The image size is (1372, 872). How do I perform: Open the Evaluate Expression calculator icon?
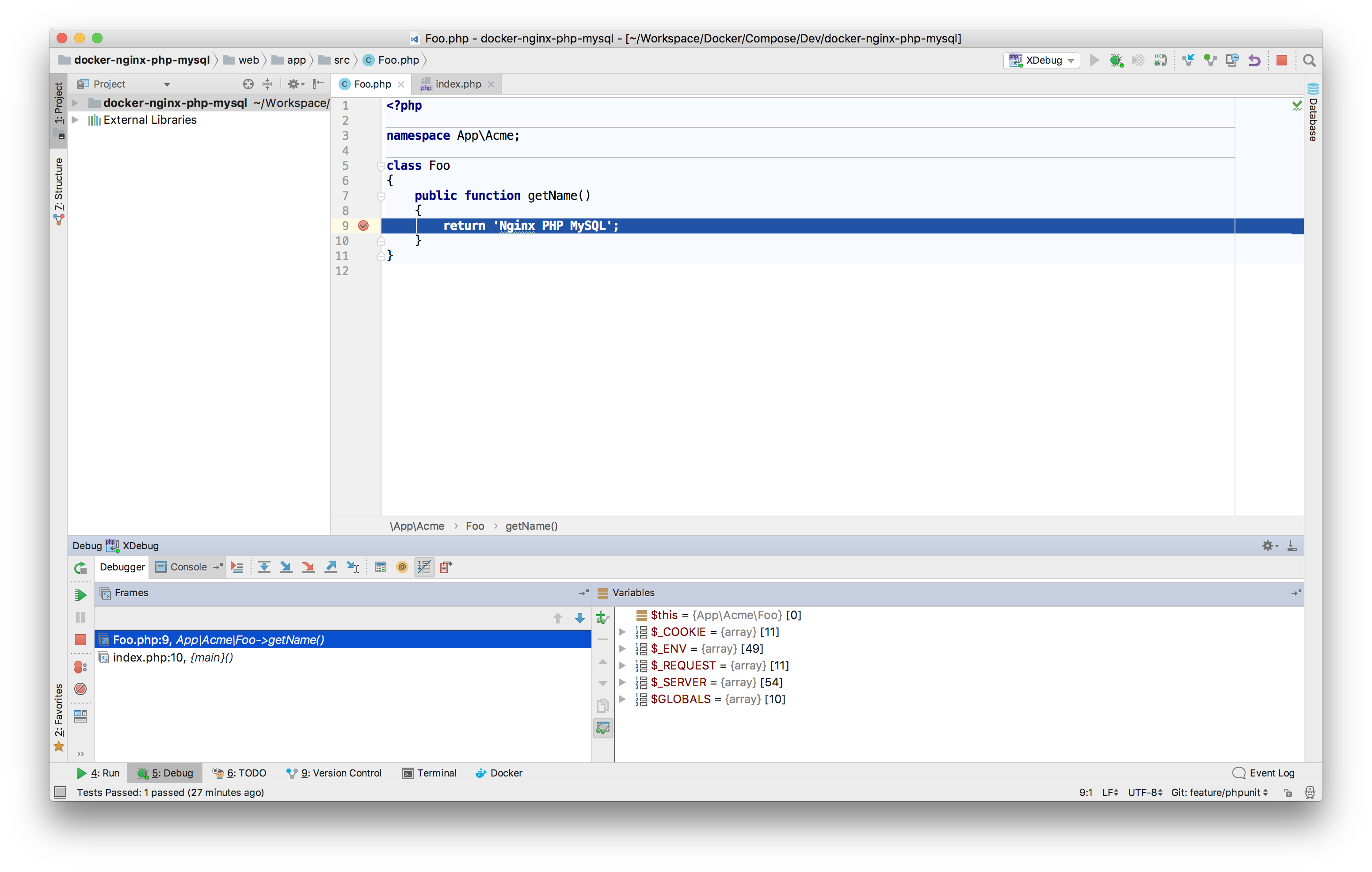[x=380, y=567]
